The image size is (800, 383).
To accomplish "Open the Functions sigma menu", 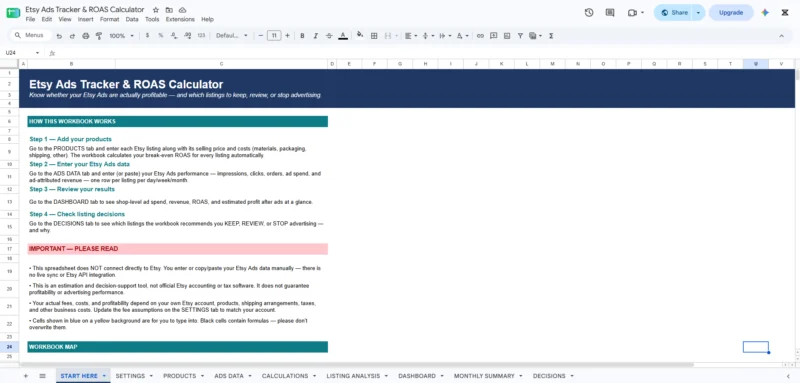I will [x=551, y=36].
